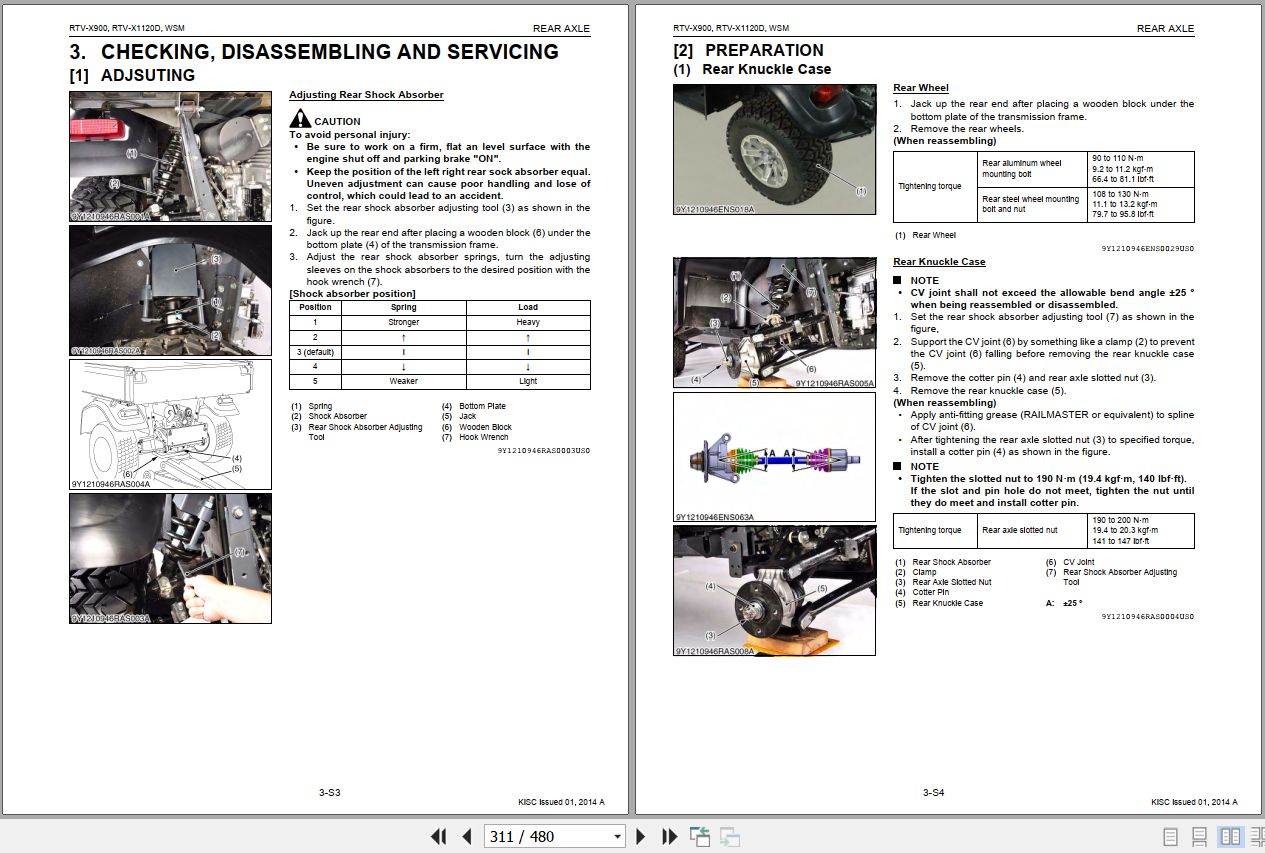
Task: Click the 'Position' table header cell
Action: (315, 307)
